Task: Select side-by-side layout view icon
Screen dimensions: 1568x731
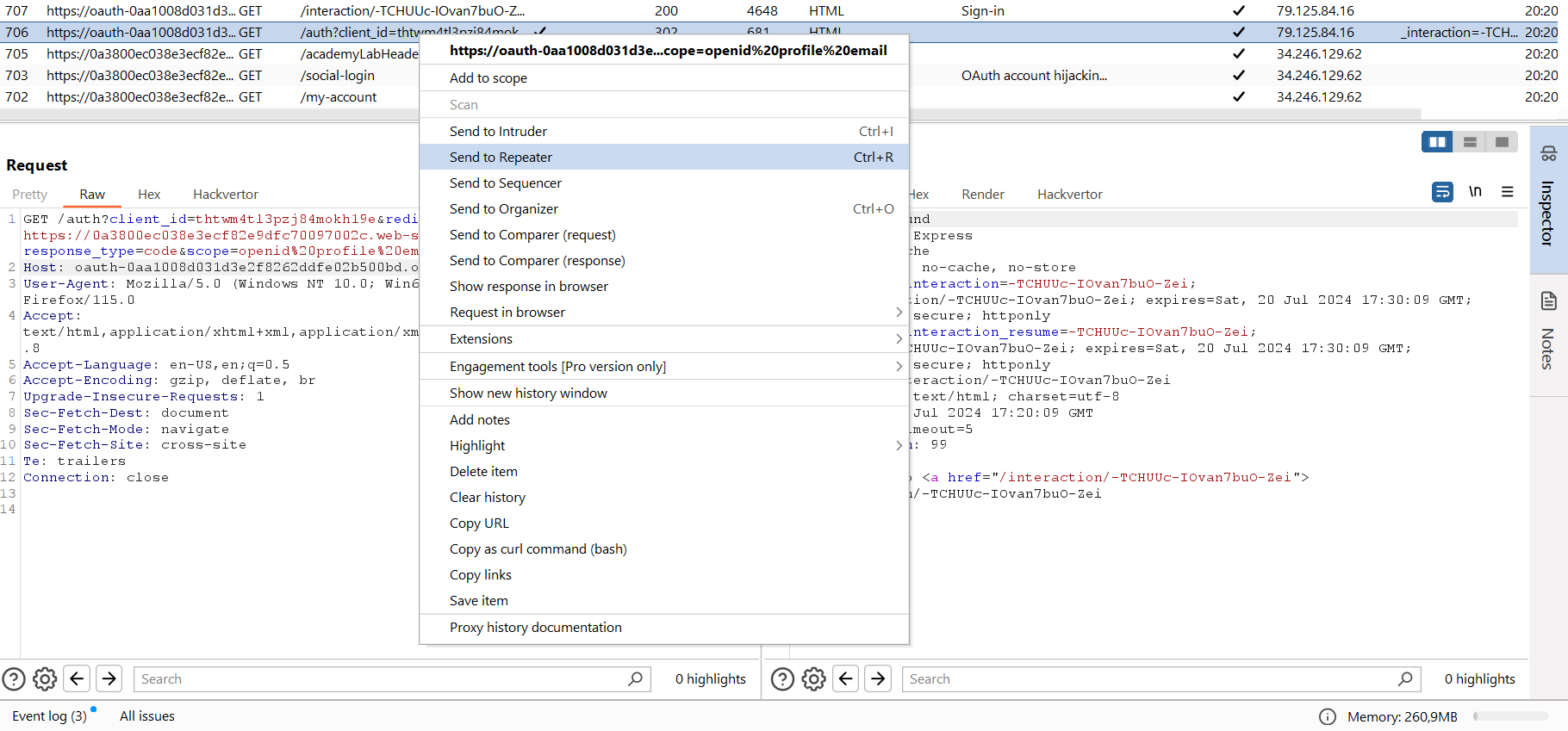Action: coord(1437,142)
